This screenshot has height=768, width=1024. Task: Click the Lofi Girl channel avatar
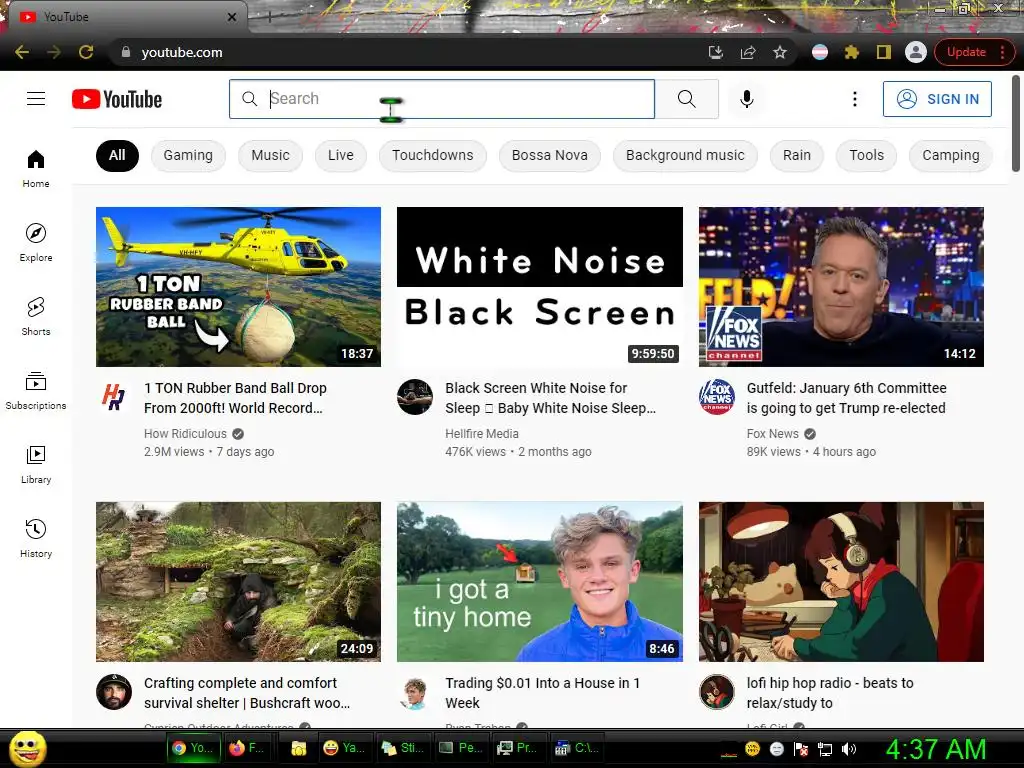coord(716,692)
